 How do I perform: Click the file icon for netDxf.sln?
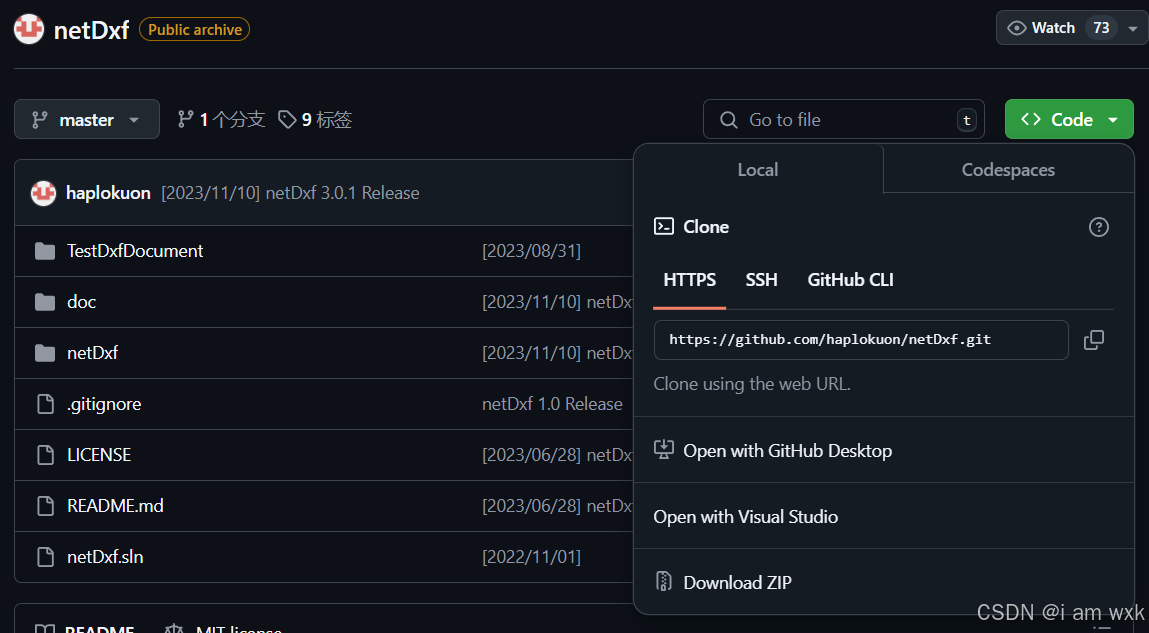45,557
